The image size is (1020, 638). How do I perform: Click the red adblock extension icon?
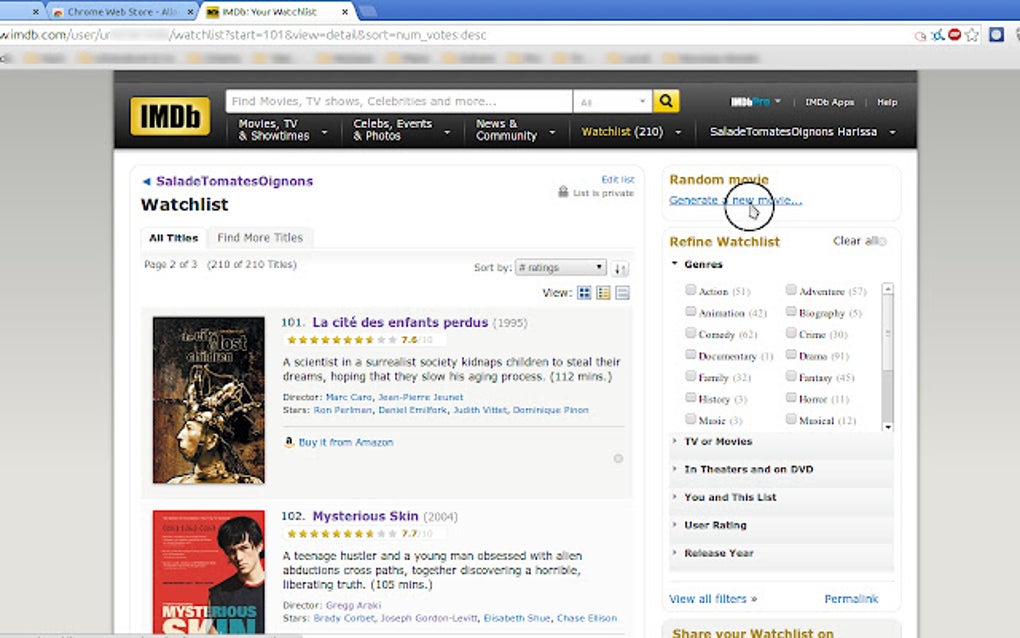954,34
